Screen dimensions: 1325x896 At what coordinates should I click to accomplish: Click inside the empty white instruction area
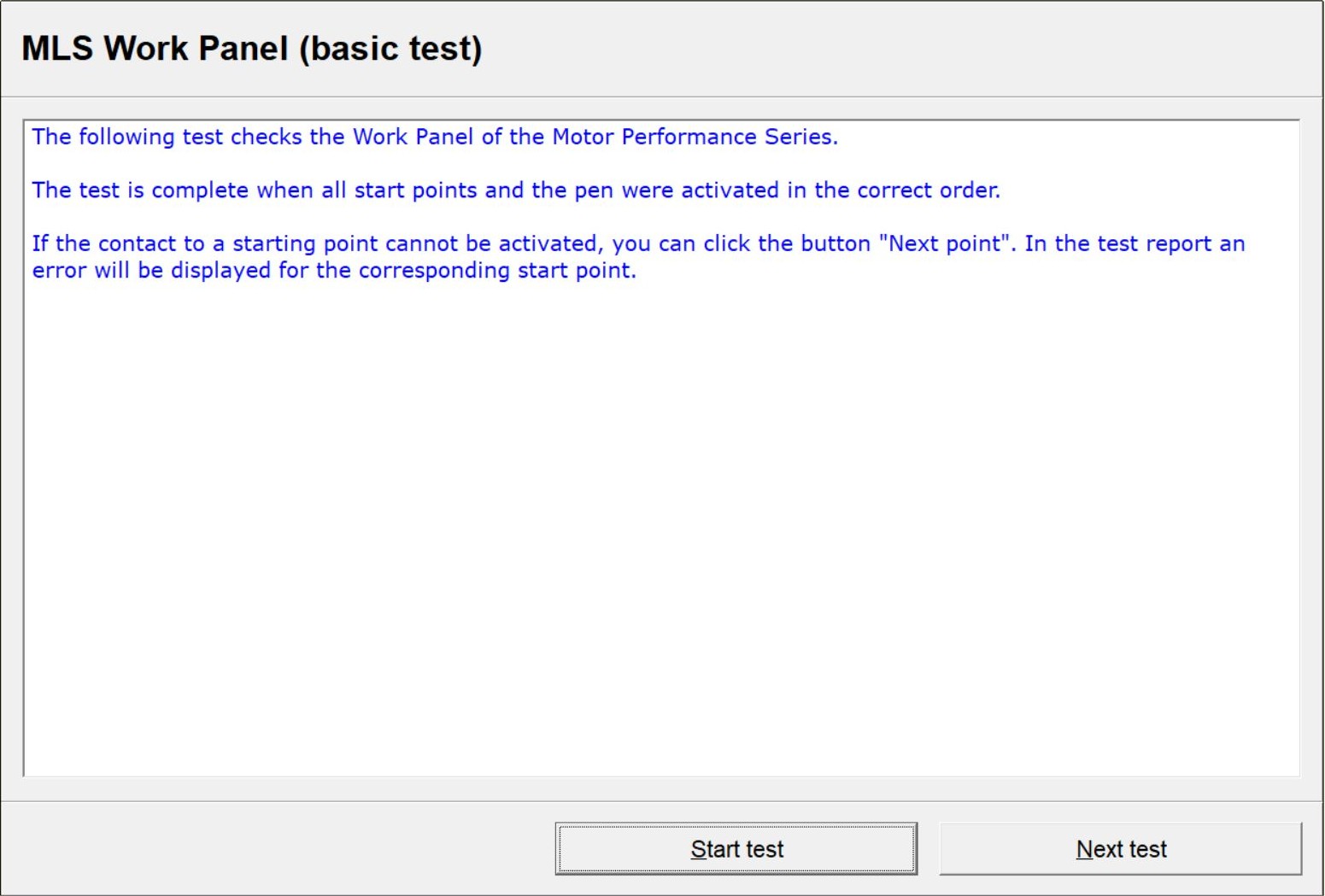click(661, 530)
